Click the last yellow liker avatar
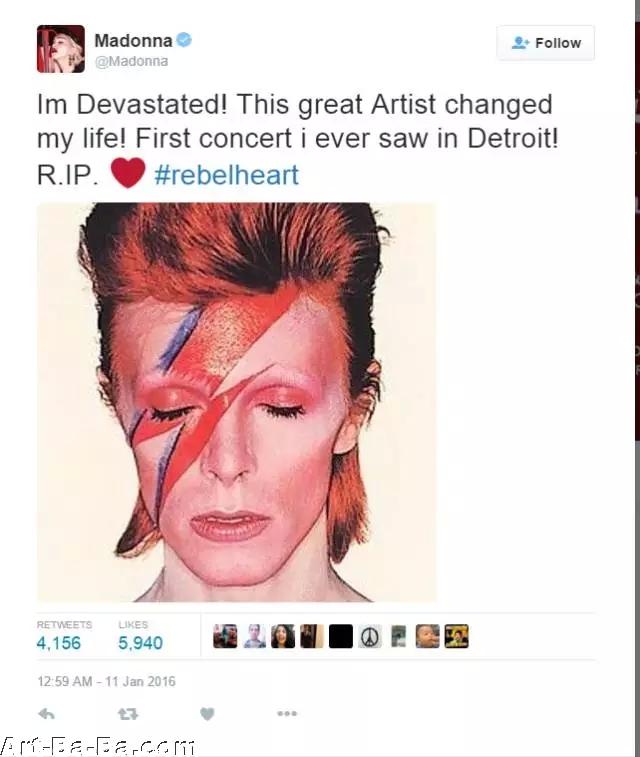 pyautogui.click(x=457, y=636)
